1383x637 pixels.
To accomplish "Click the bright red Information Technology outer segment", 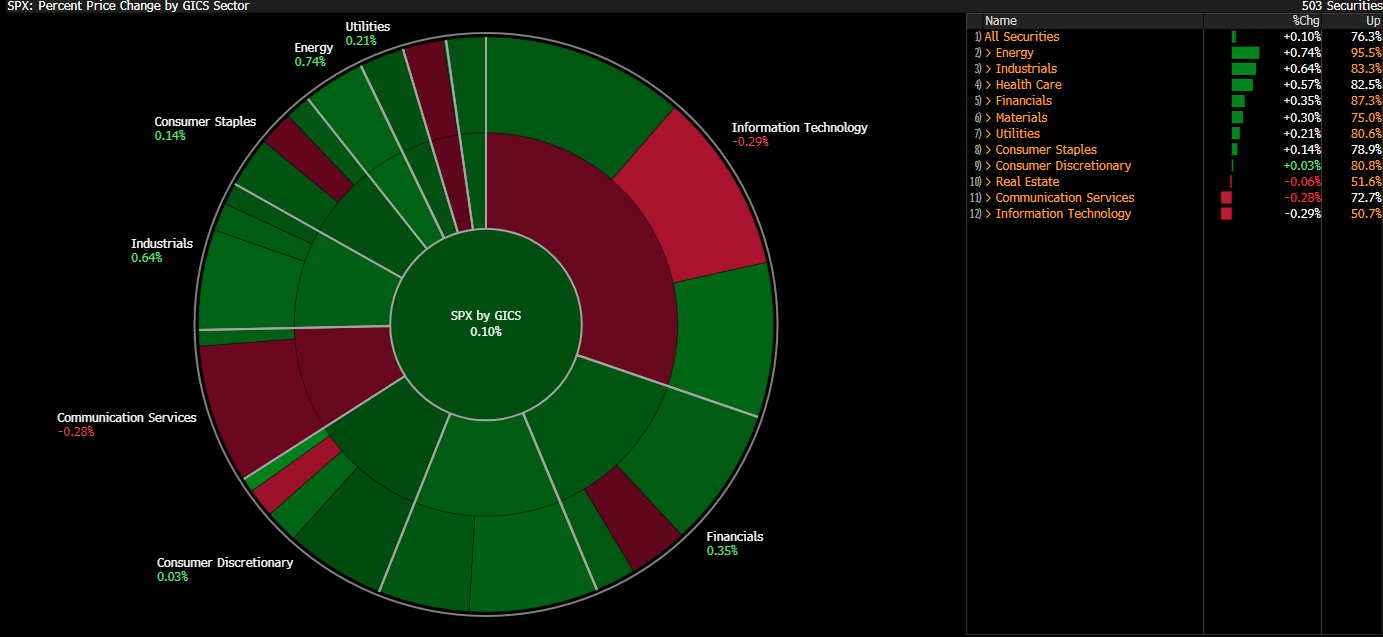I will tap(690, 195).
